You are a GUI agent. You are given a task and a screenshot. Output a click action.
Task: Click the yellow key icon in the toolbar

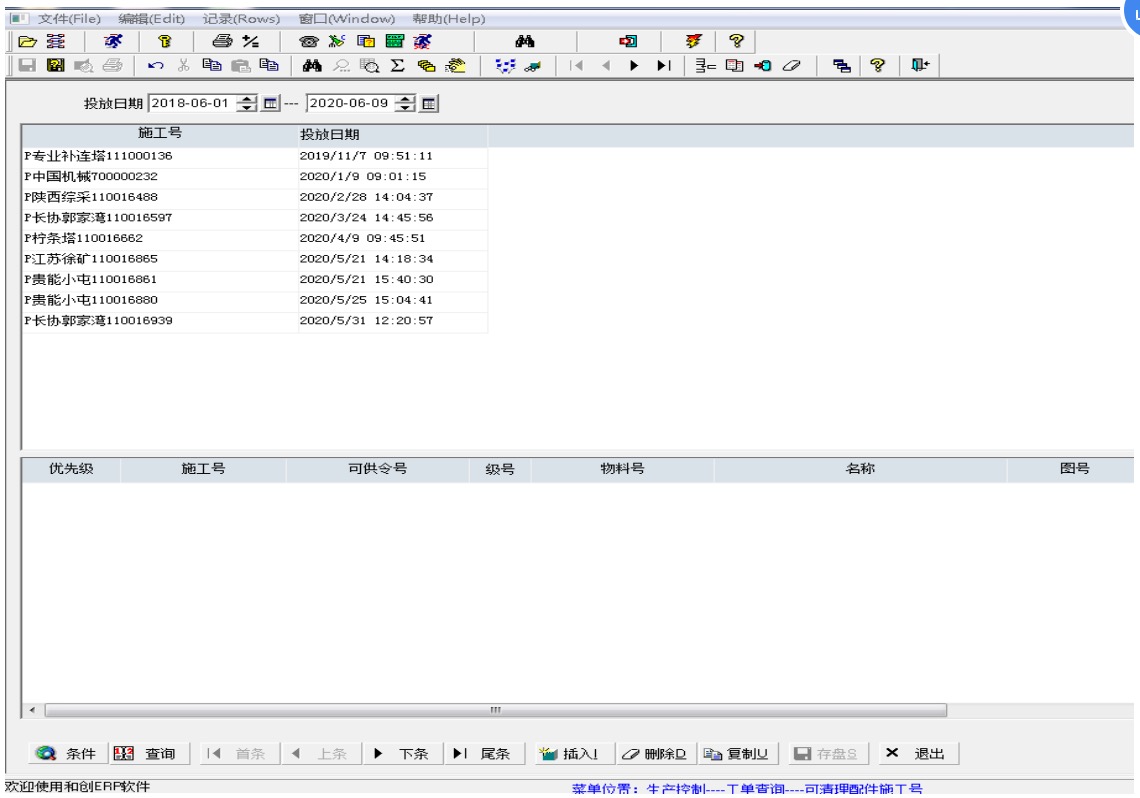point(165,41)
